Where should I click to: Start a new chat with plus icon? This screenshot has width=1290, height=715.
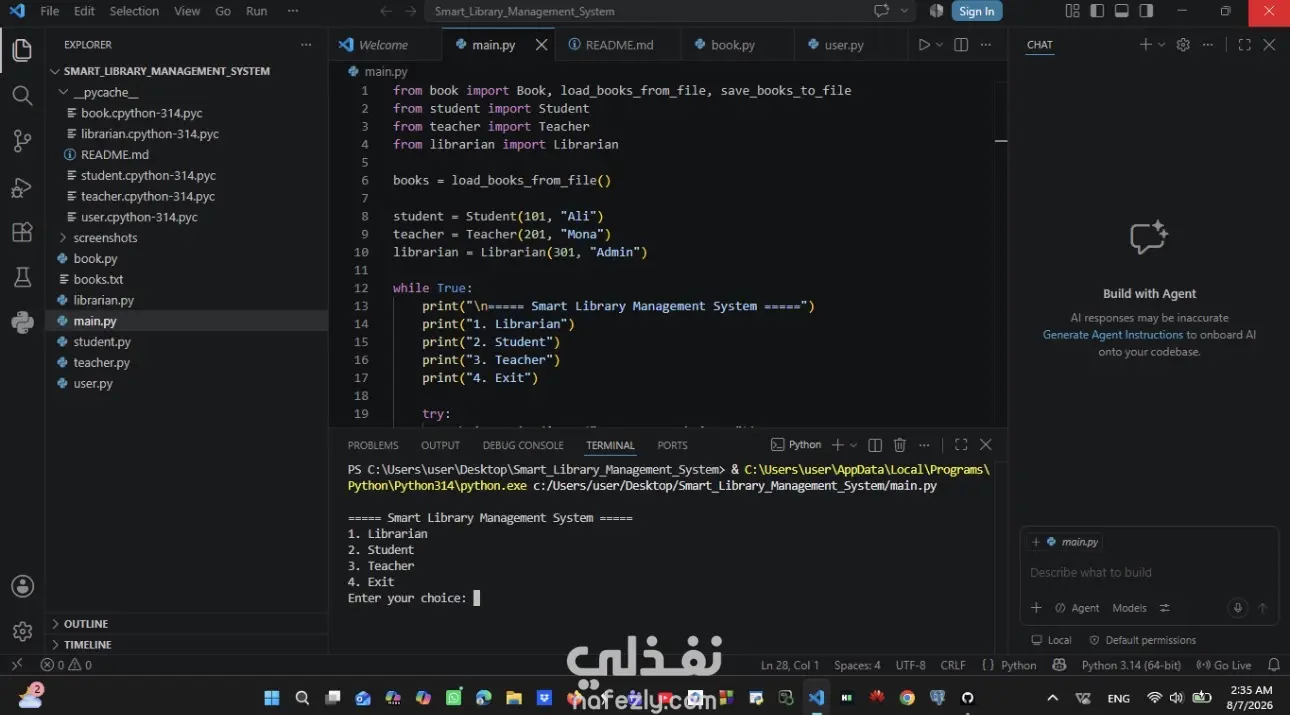[1146, 45]
